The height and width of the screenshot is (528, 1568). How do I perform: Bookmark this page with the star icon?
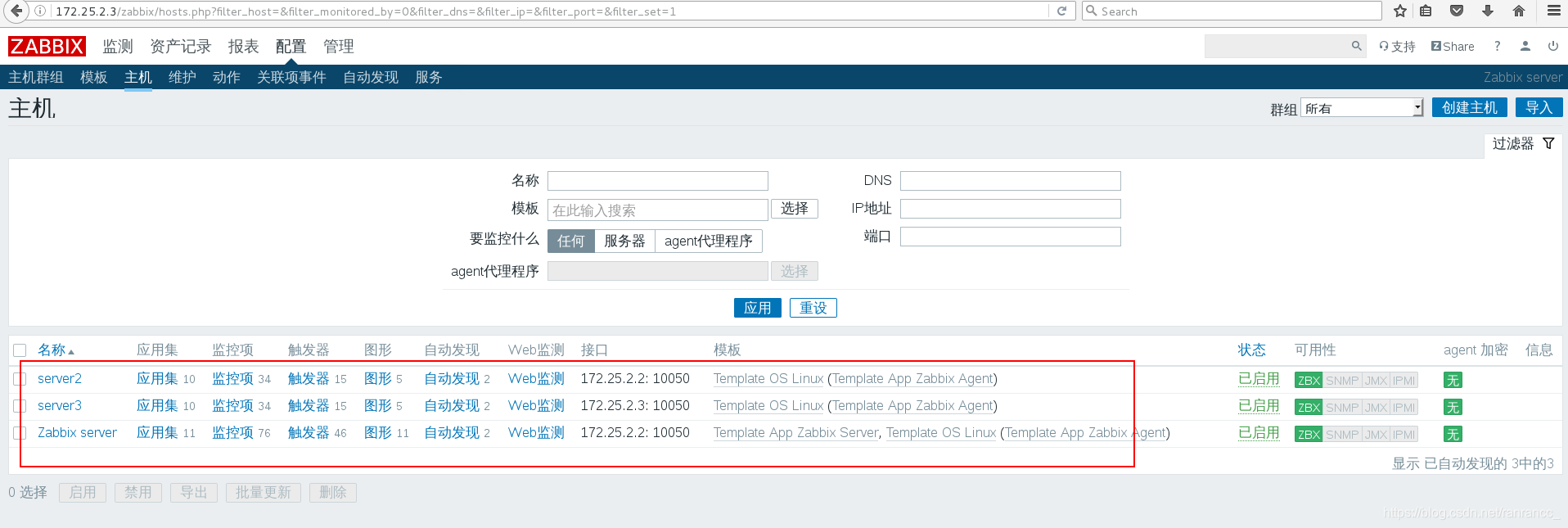tap(1400, 11)
